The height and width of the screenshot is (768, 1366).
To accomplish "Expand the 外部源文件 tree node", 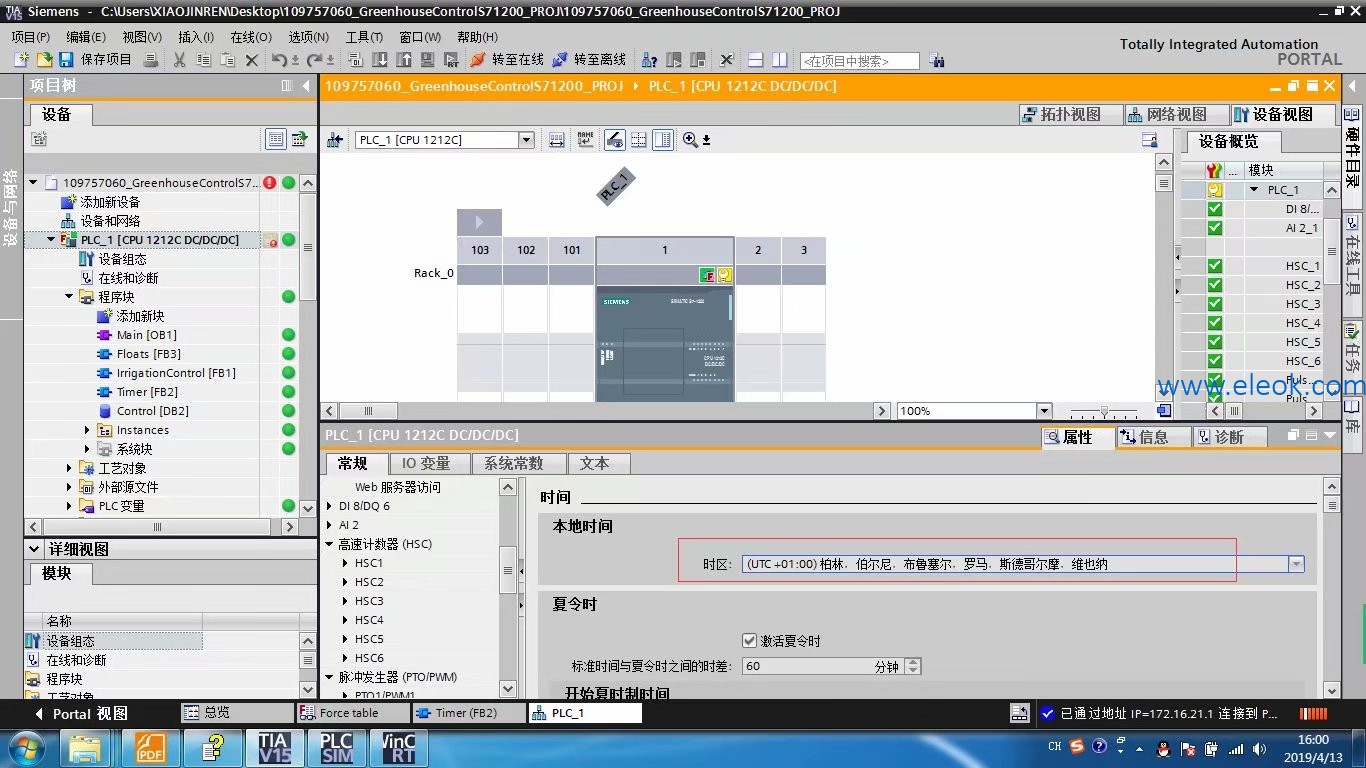I will (70, 487).
